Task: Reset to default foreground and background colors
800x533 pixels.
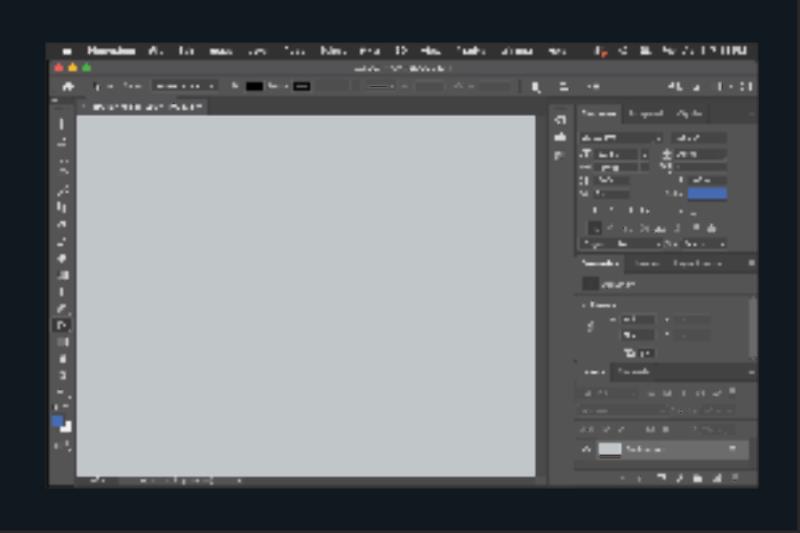Action: (x=56, y=407)
